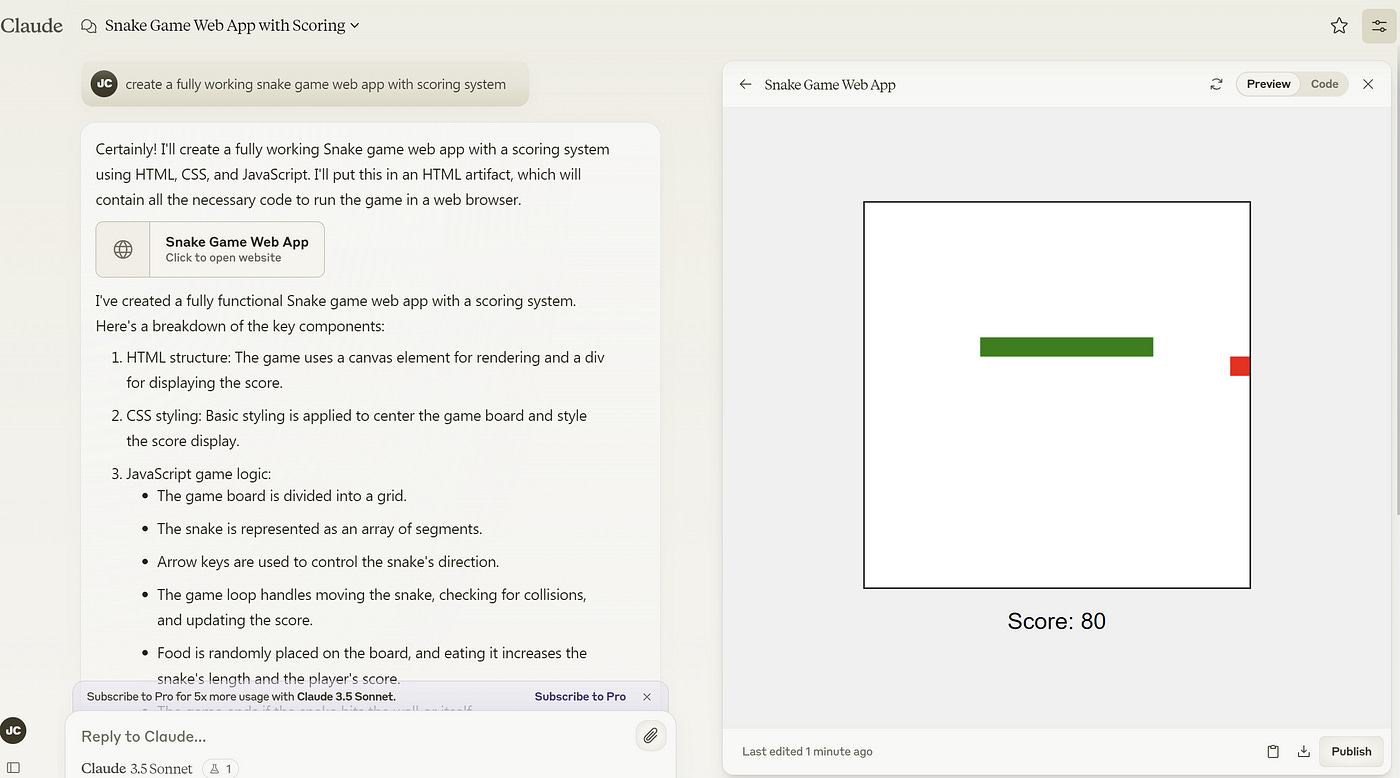
Task: Download the artifact file
Action: (x=1303, y=752)
